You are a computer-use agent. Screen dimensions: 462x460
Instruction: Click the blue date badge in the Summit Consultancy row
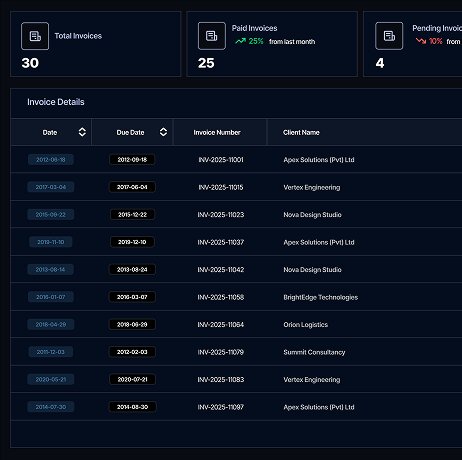51,352
